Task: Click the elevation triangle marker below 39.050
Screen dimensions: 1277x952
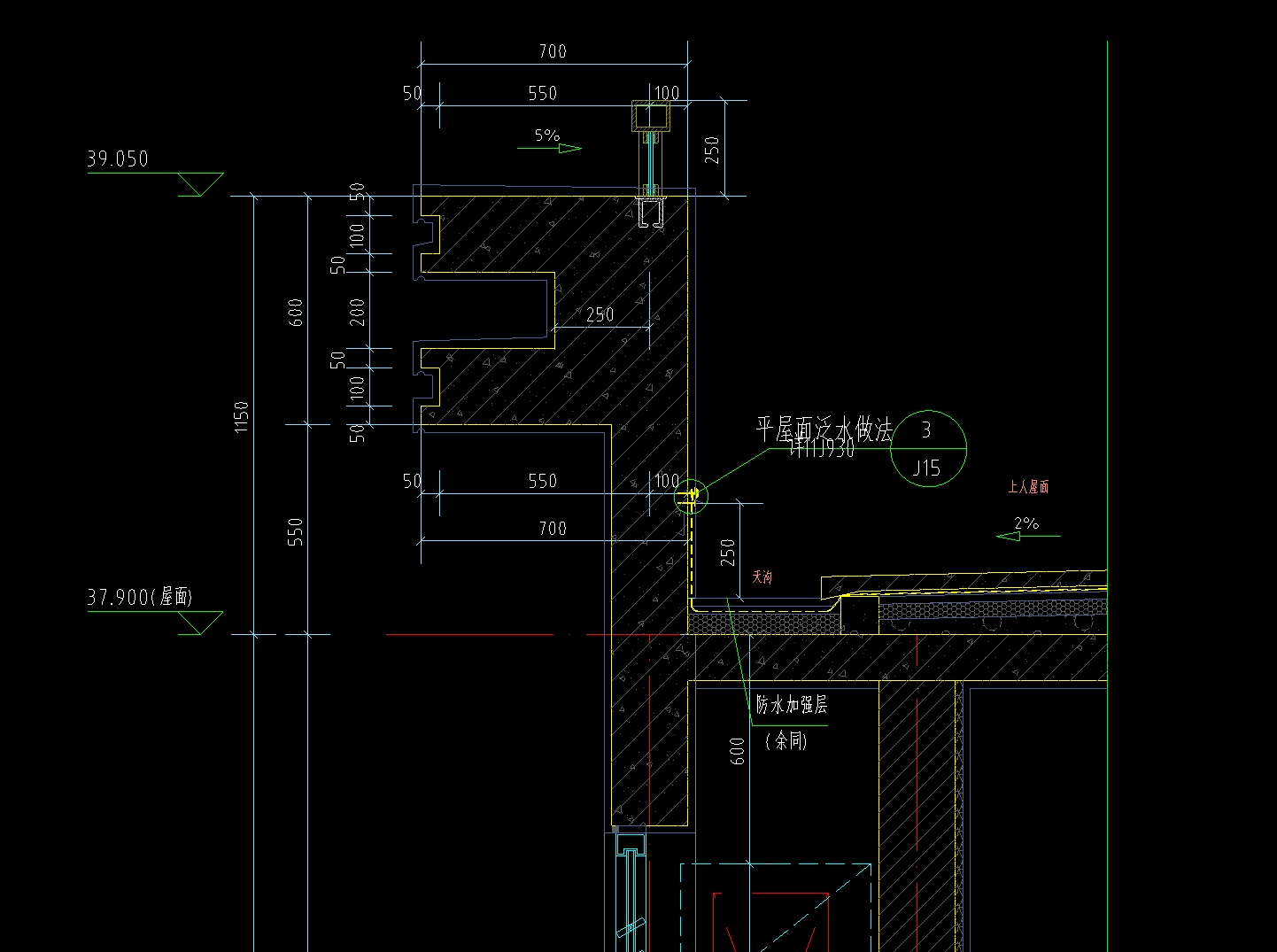Action: tap(200, 184)
